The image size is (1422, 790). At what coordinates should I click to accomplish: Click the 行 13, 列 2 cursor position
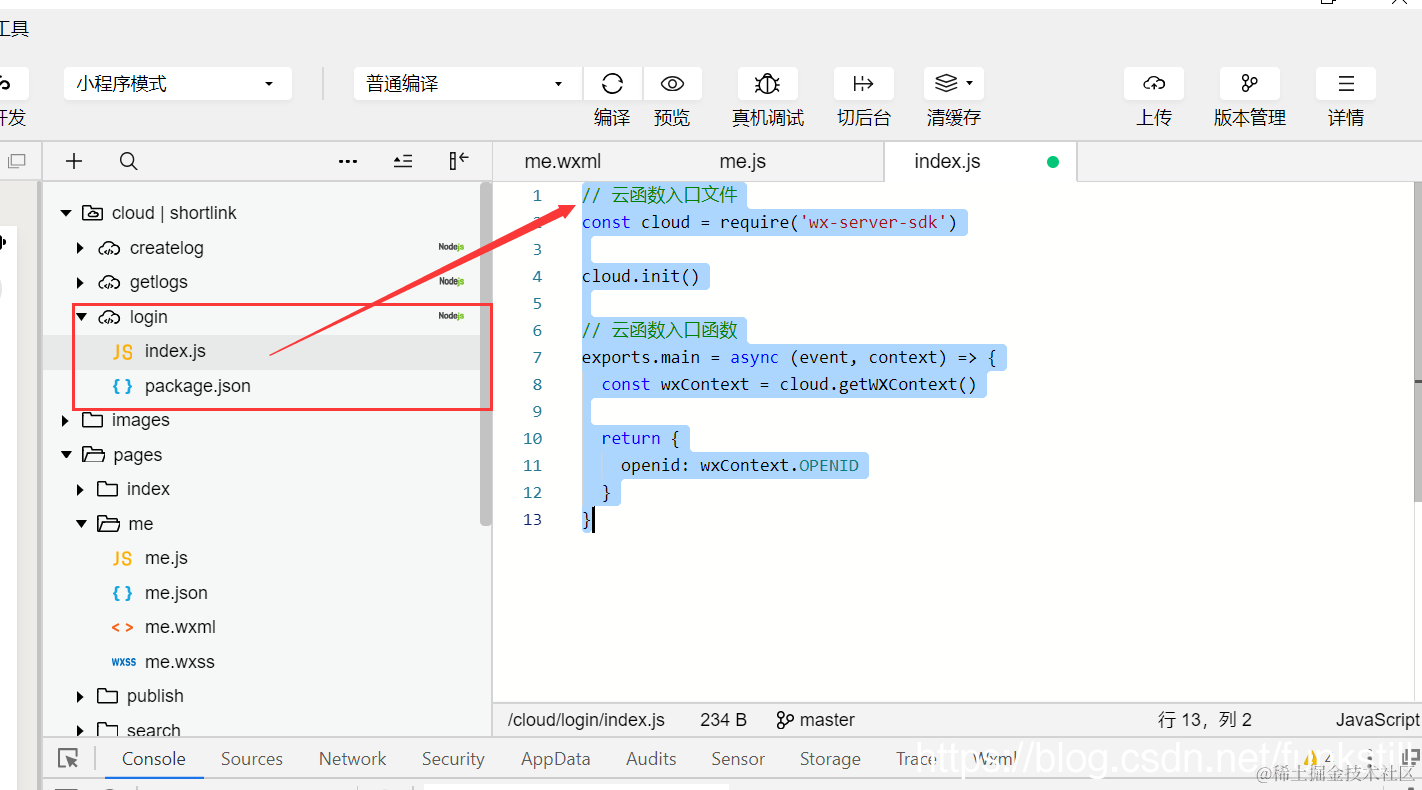1205,720
